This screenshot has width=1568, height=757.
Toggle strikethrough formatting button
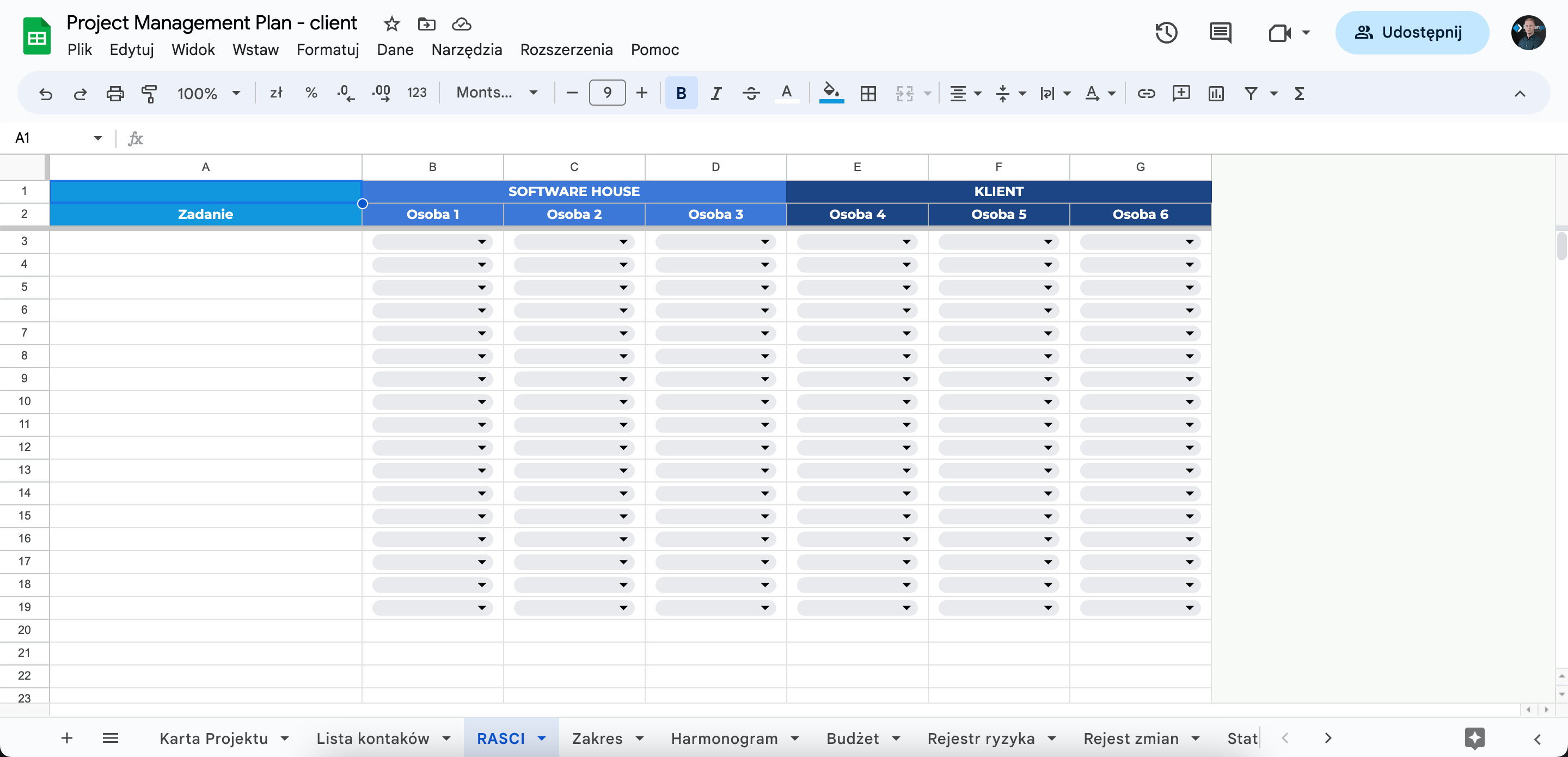pos(751,93)
